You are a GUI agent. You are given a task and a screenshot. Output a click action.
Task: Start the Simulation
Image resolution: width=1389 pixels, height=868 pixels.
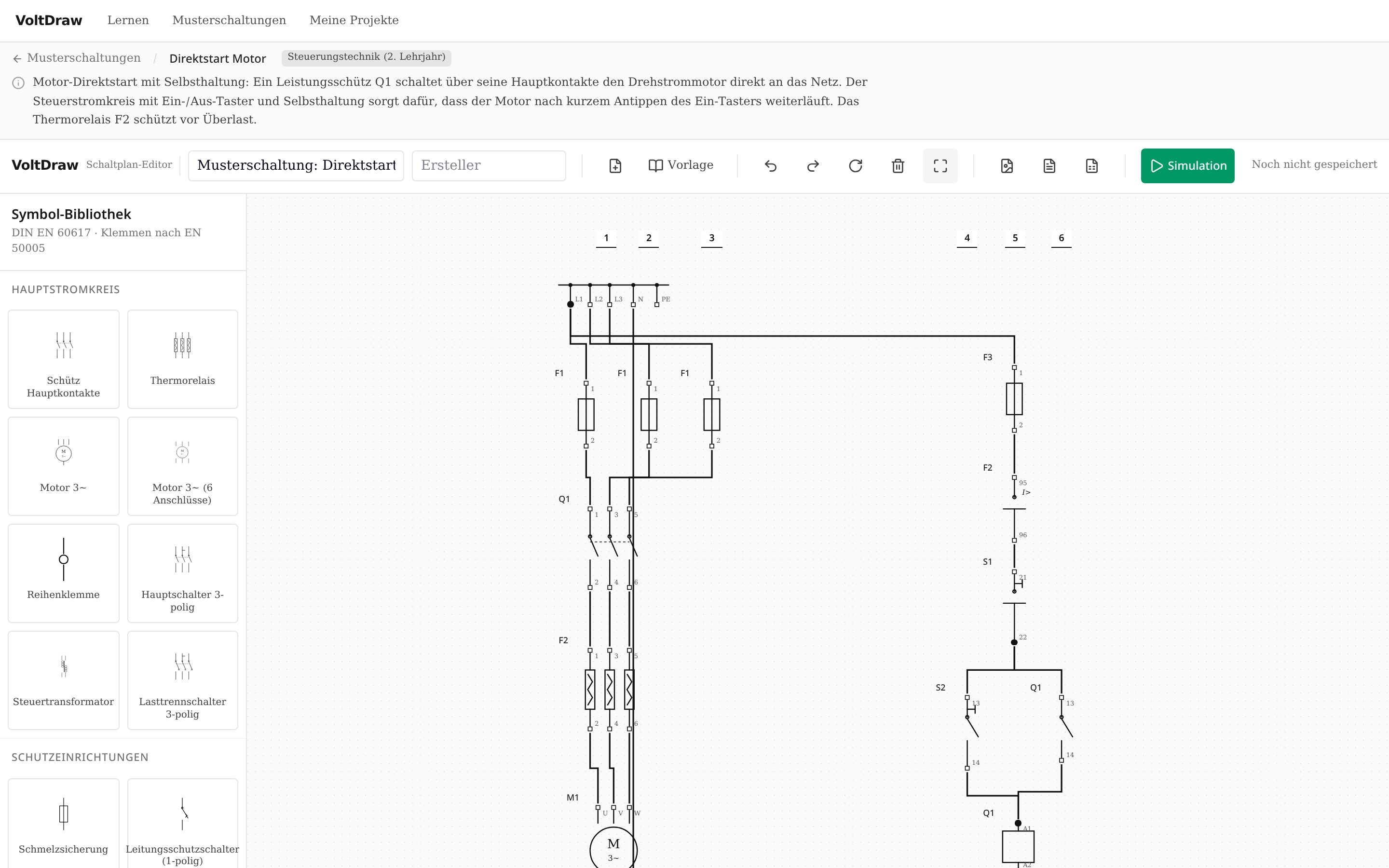tap(1187, 166)
